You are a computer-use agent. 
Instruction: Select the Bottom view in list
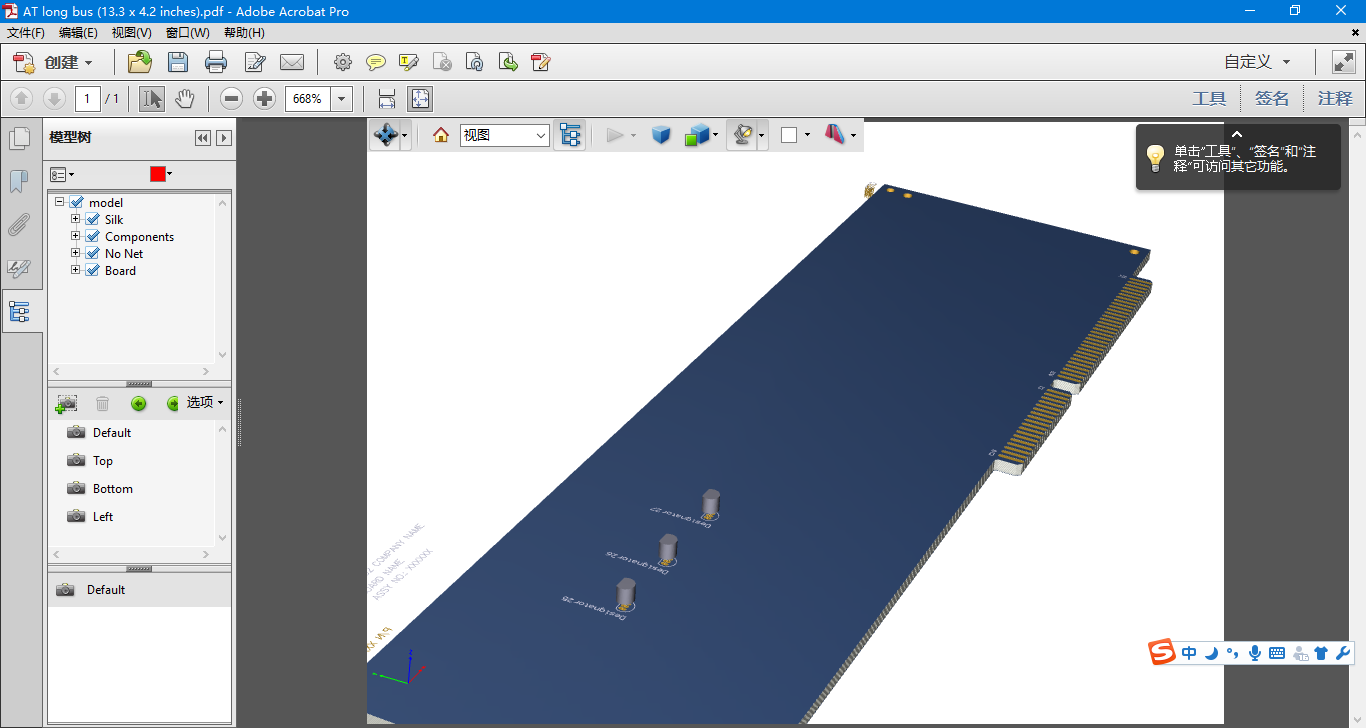coord(112,489)
